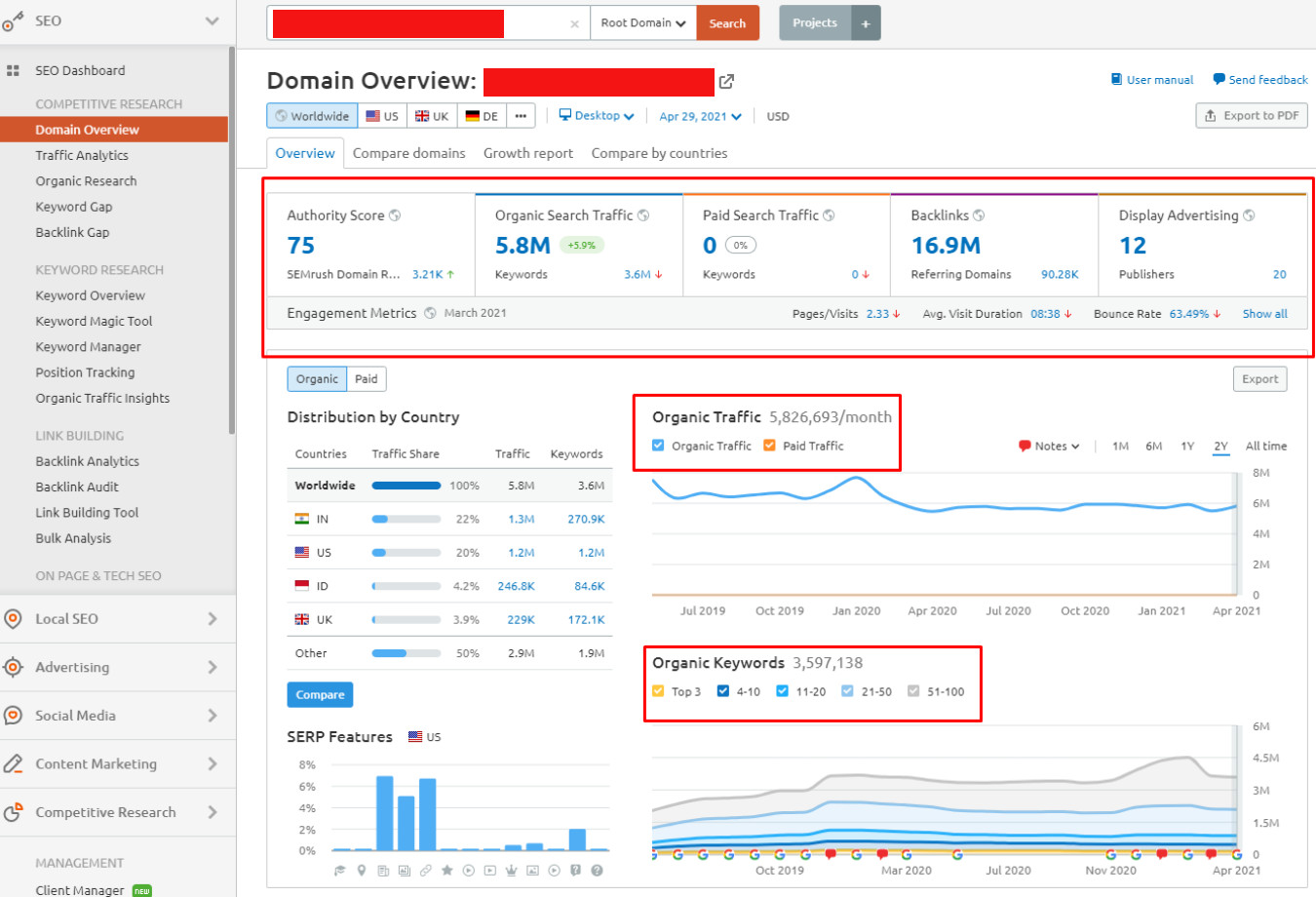Viewport: 1316px width, 897px height.
Task: Click the Other traffic share bar
Action: coord(406,653)
